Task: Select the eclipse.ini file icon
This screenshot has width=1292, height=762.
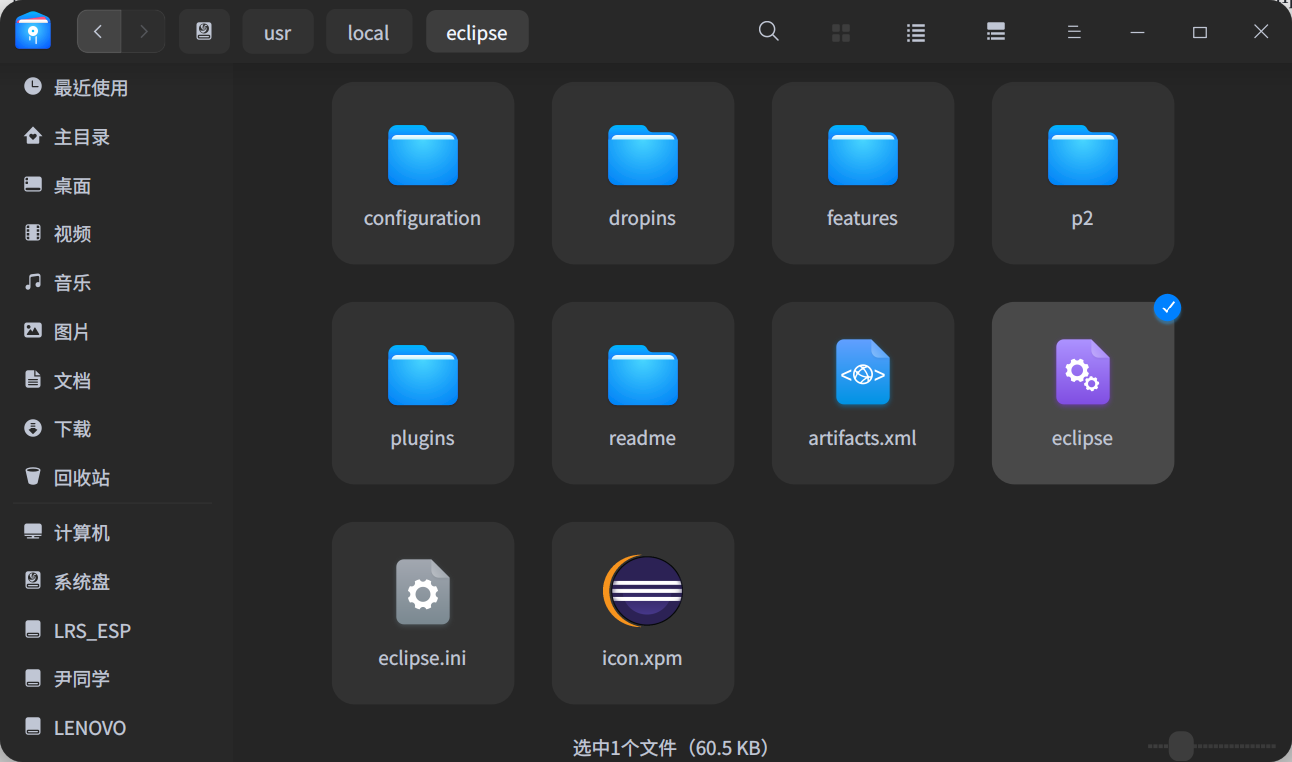Action: click(x=423, y=593)
